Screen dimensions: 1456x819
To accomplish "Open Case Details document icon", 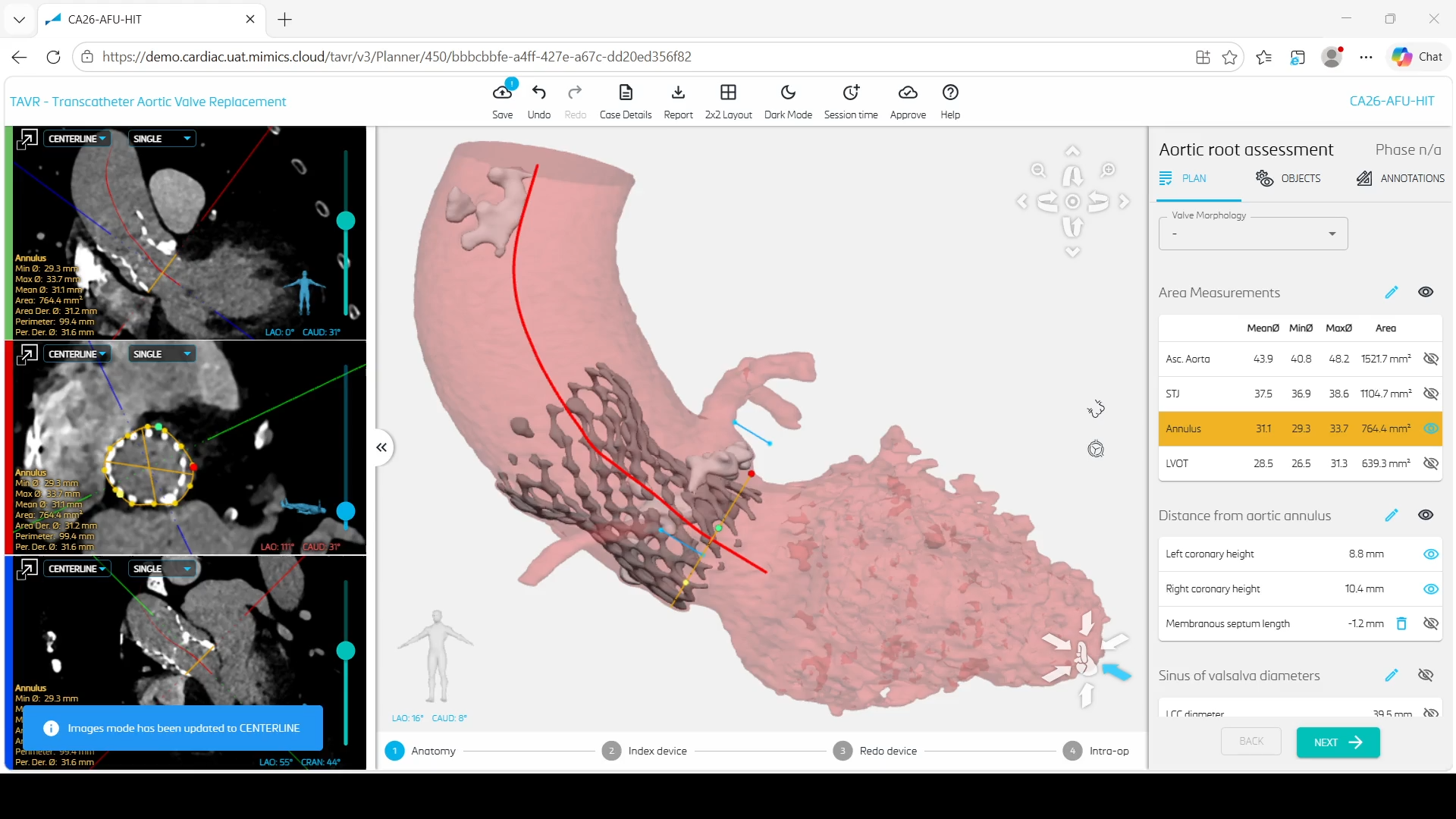I will [x=626, y=93].
